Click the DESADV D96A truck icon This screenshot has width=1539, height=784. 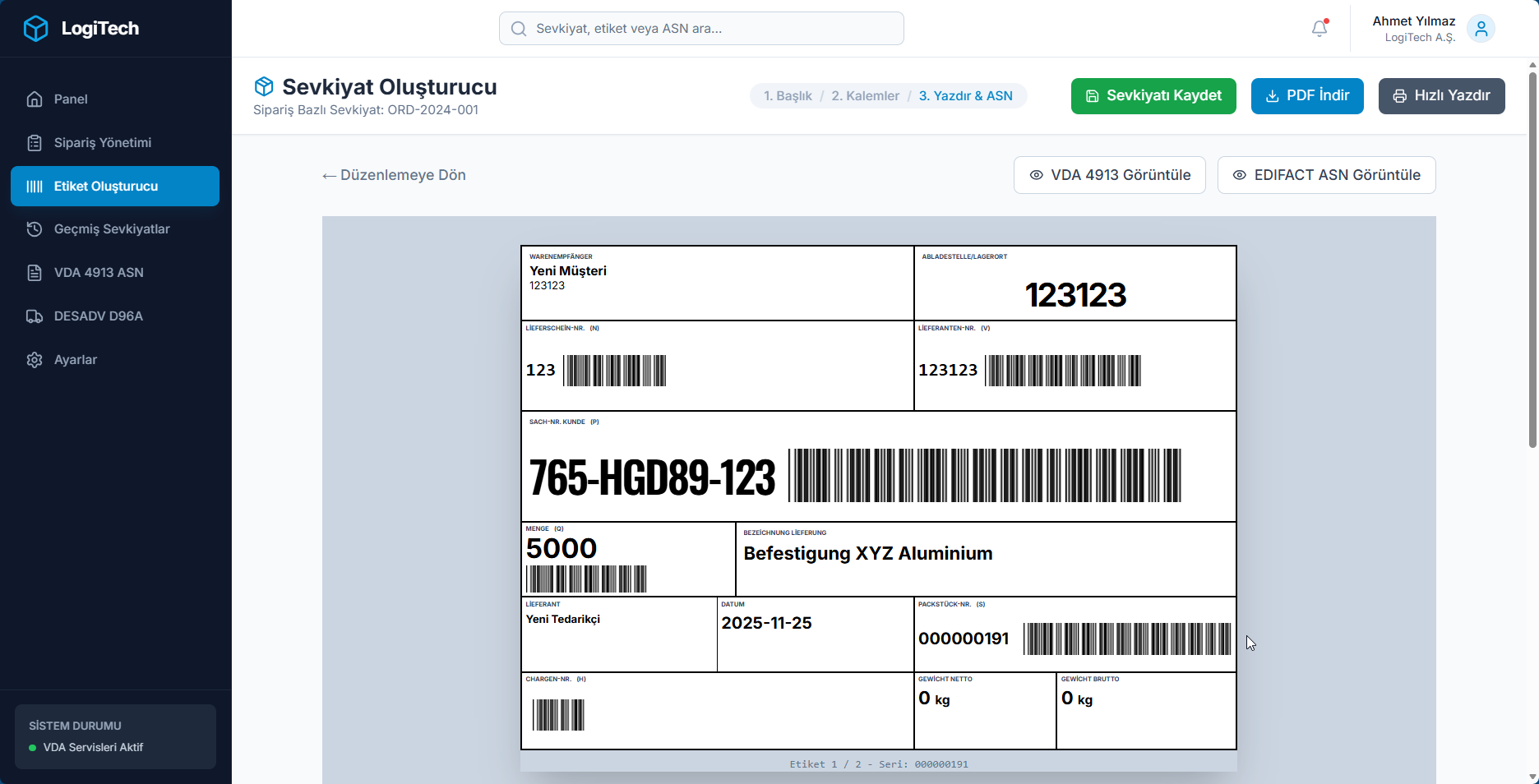pos(35,316)
